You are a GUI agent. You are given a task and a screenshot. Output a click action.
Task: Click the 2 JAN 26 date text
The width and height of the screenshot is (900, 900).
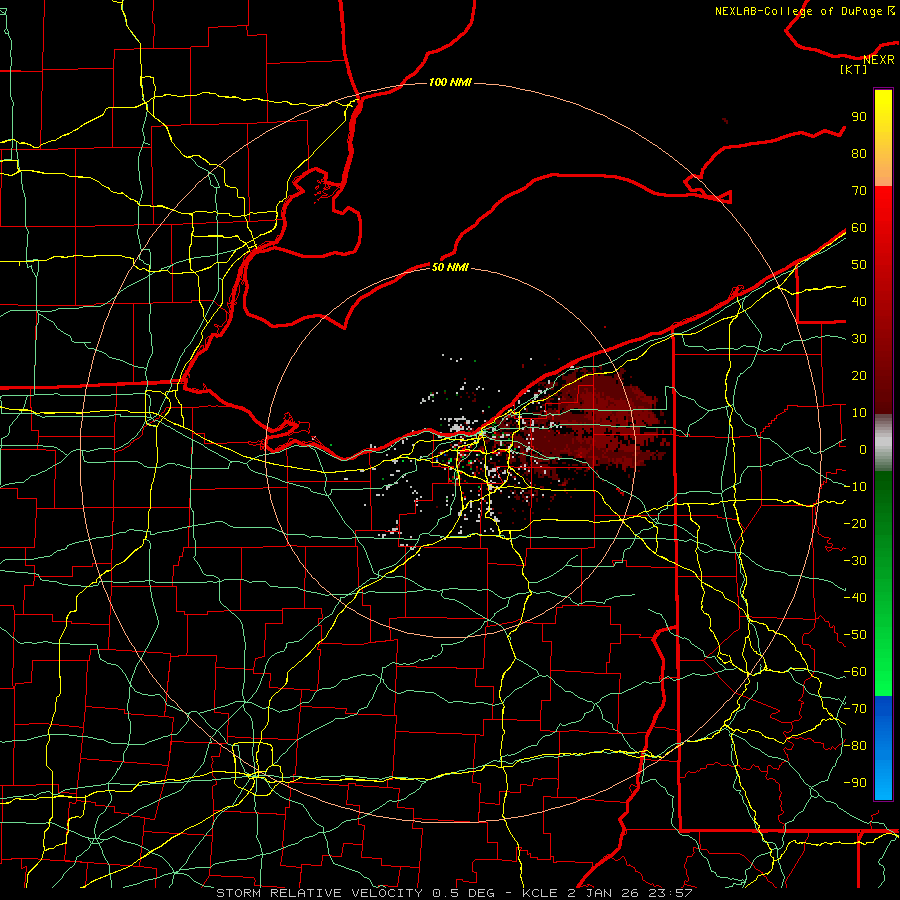[603, 893]
